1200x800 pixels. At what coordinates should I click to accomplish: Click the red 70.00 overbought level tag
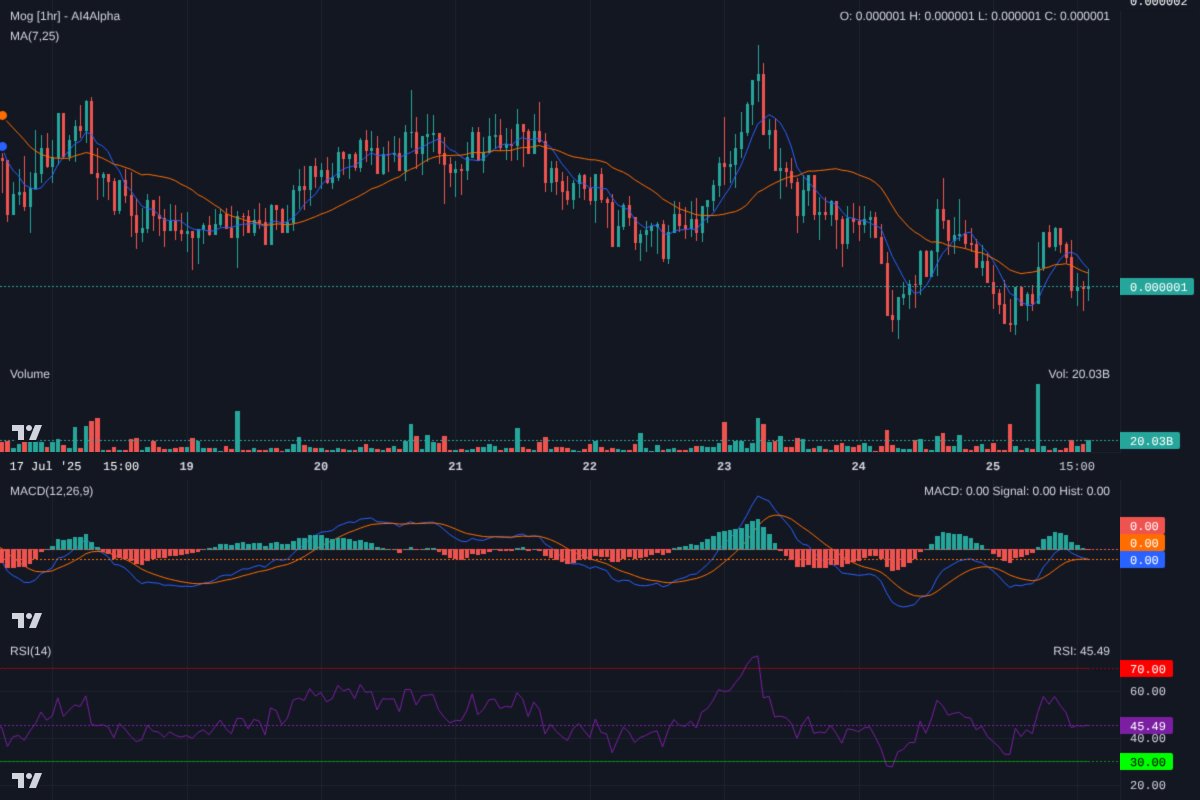[1146, 669]
